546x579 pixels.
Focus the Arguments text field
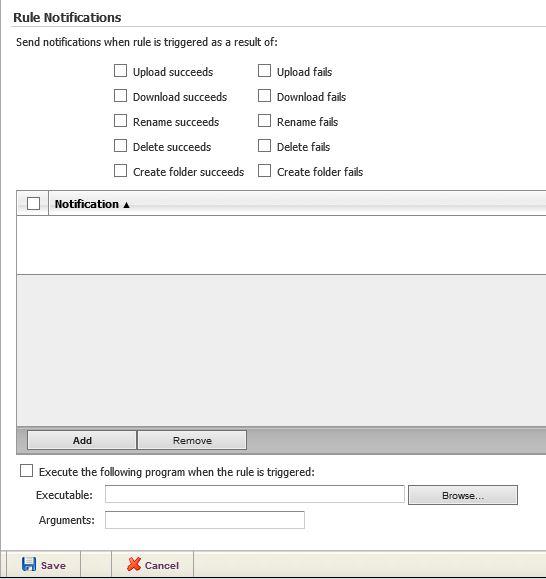pyautogui.click(x=205, y=520)
